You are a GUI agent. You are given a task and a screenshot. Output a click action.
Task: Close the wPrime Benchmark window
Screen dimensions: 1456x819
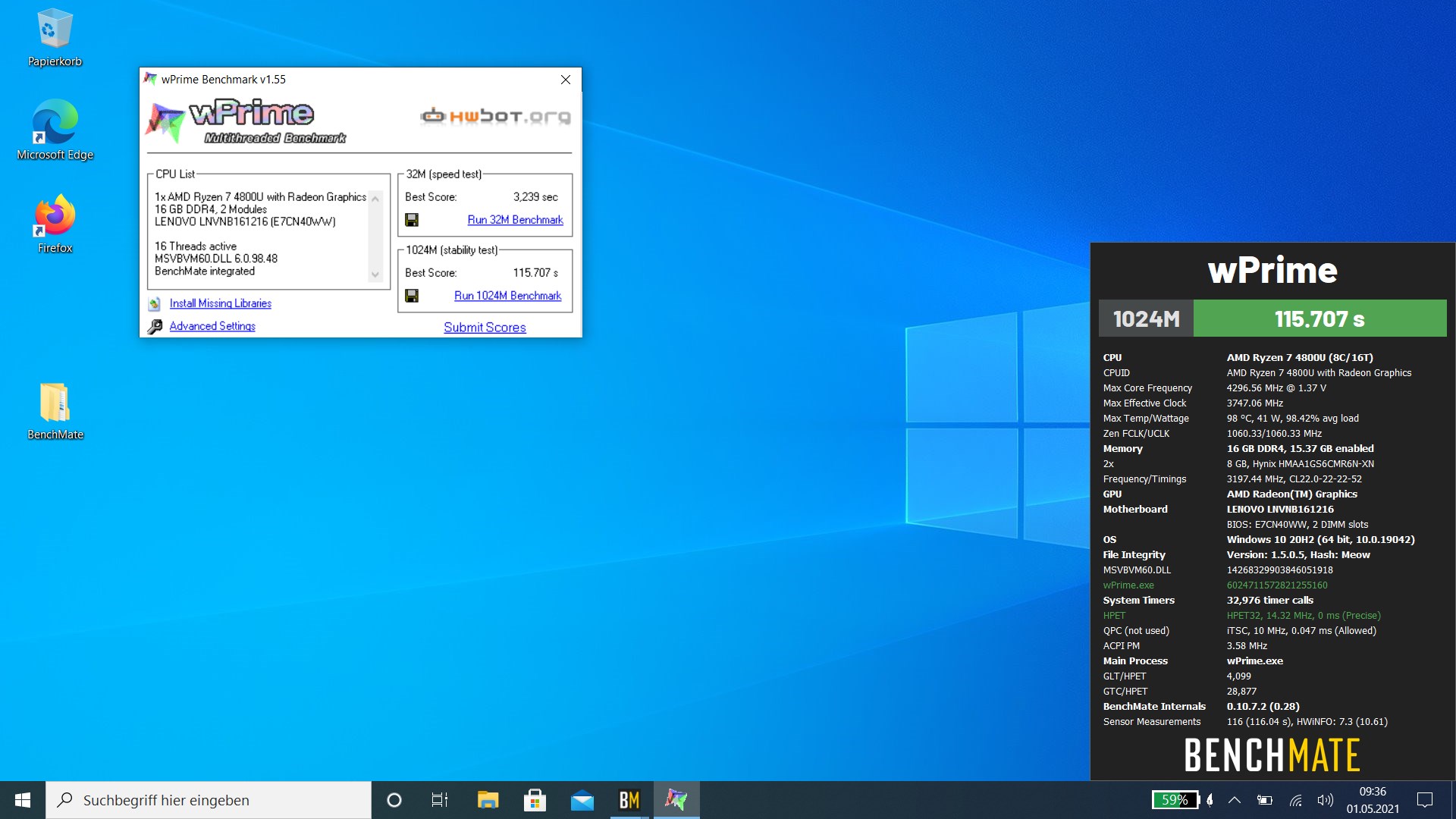(x=566, y=80)
